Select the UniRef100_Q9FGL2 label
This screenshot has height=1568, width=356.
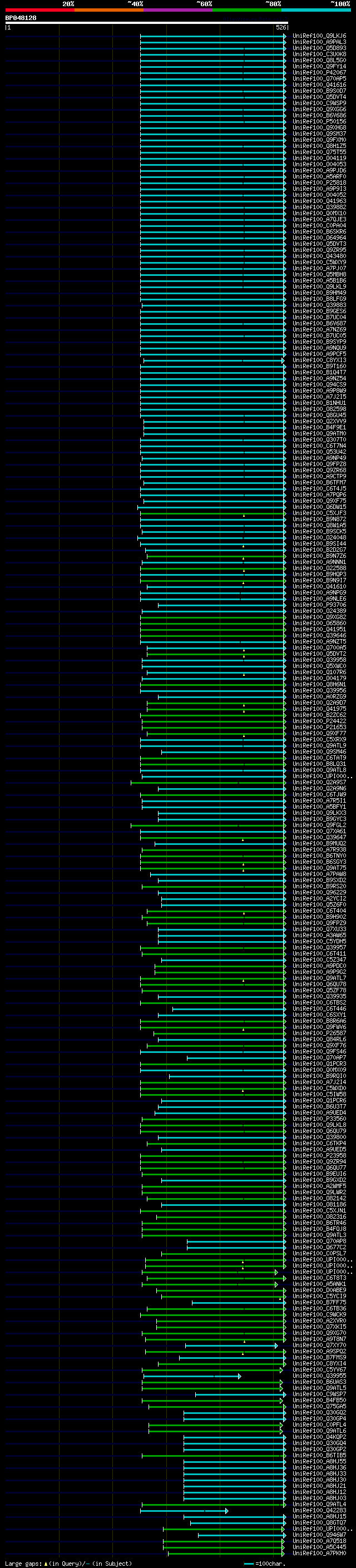(x=319, y=825)
